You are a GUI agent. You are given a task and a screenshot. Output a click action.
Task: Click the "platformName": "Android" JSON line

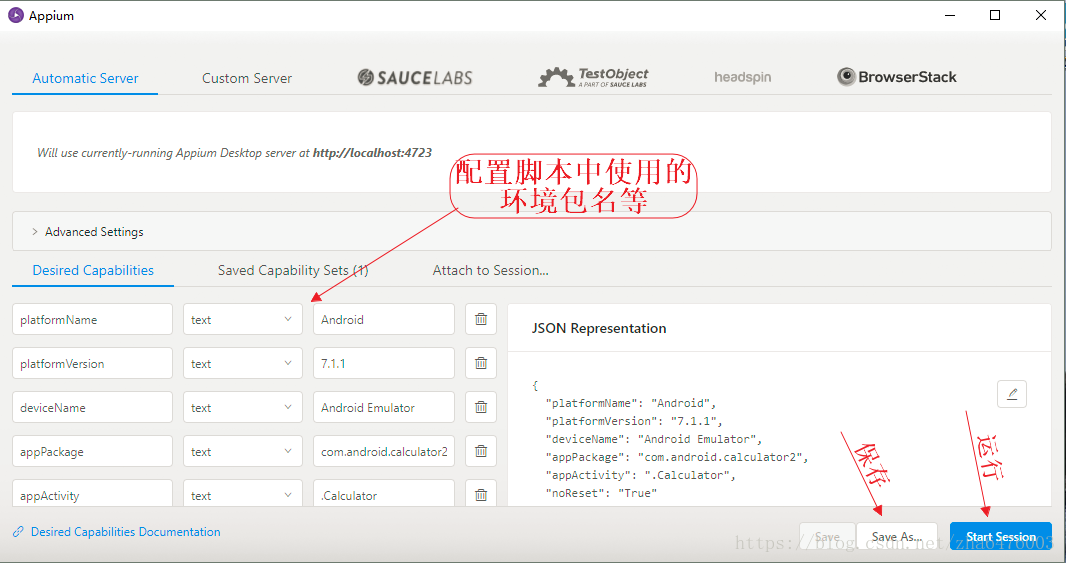[x=631, y=403]
